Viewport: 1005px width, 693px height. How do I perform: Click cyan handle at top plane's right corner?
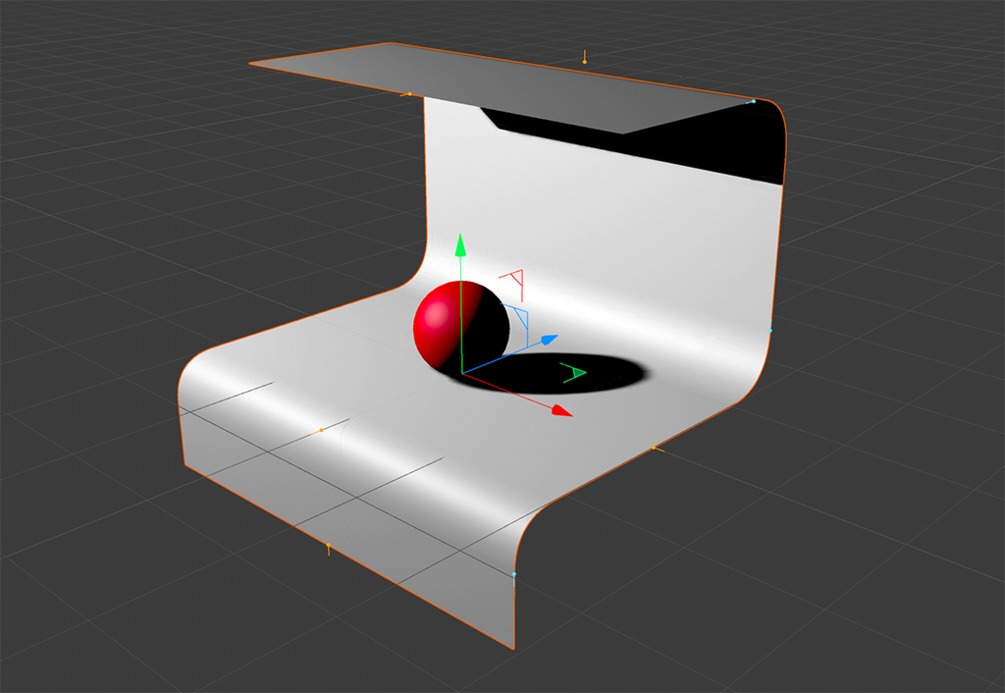click(752, 101)
